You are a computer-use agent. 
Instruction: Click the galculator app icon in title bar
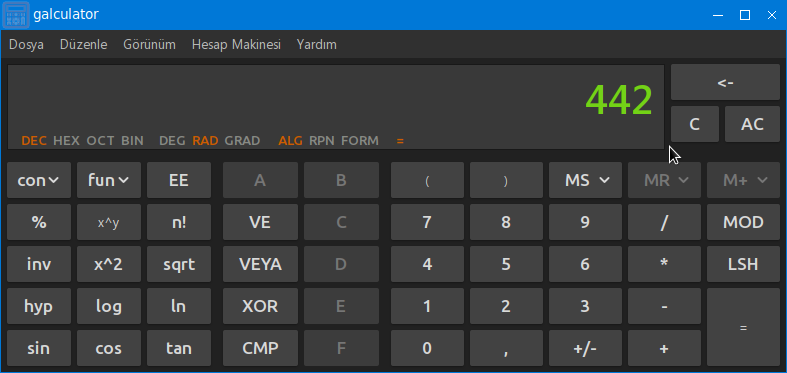[17, 15]
